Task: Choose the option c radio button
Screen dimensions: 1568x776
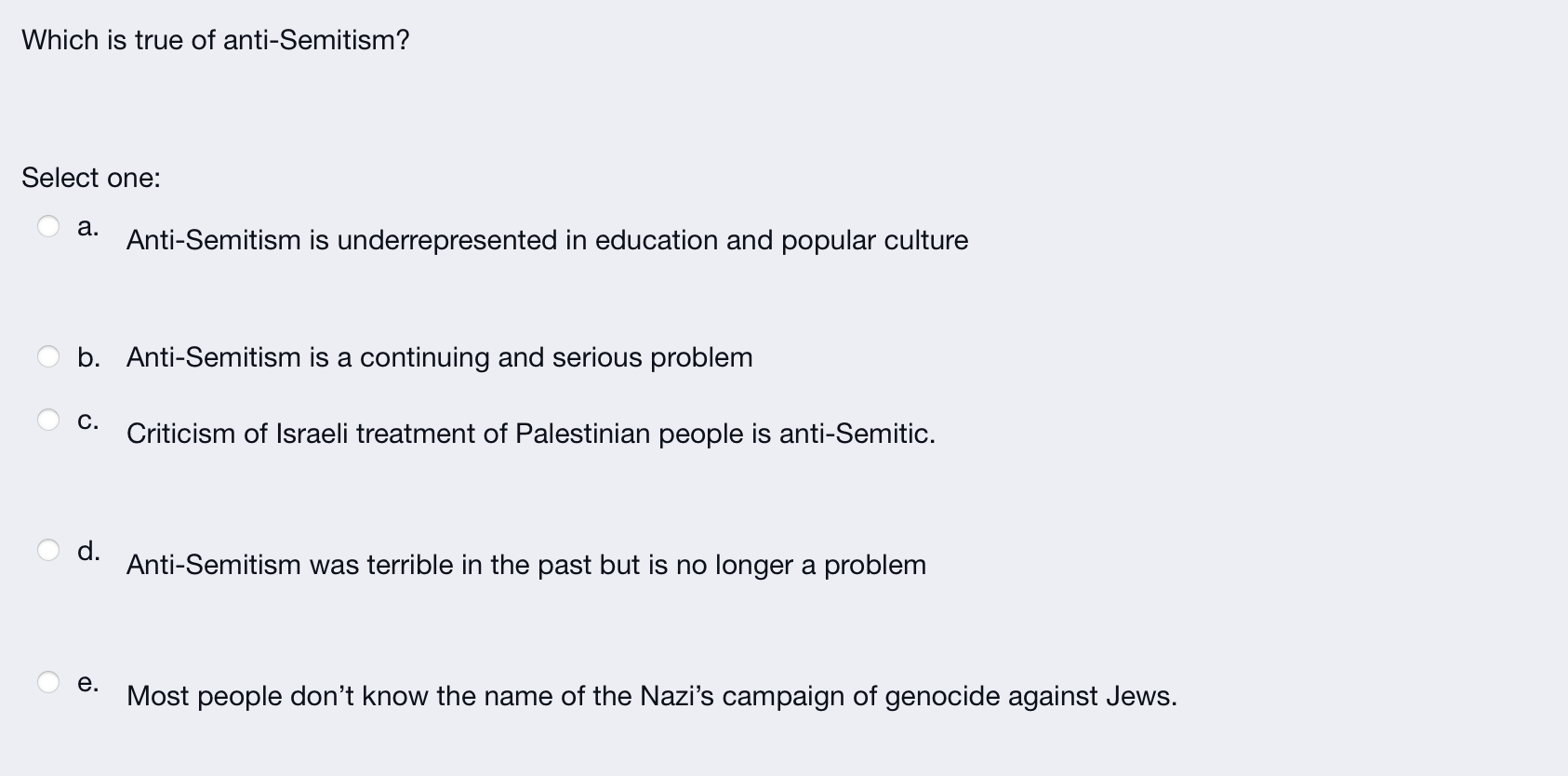Action: point(48,420)
